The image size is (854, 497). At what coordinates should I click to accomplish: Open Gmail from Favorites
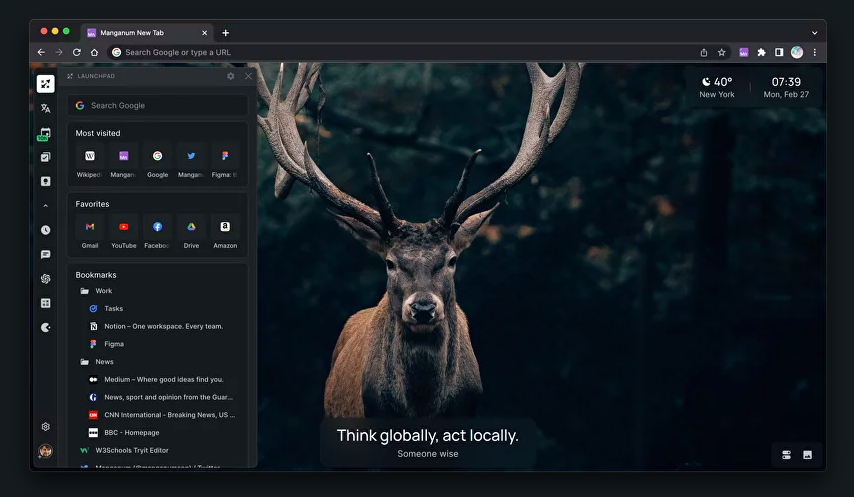pos(90,233)
